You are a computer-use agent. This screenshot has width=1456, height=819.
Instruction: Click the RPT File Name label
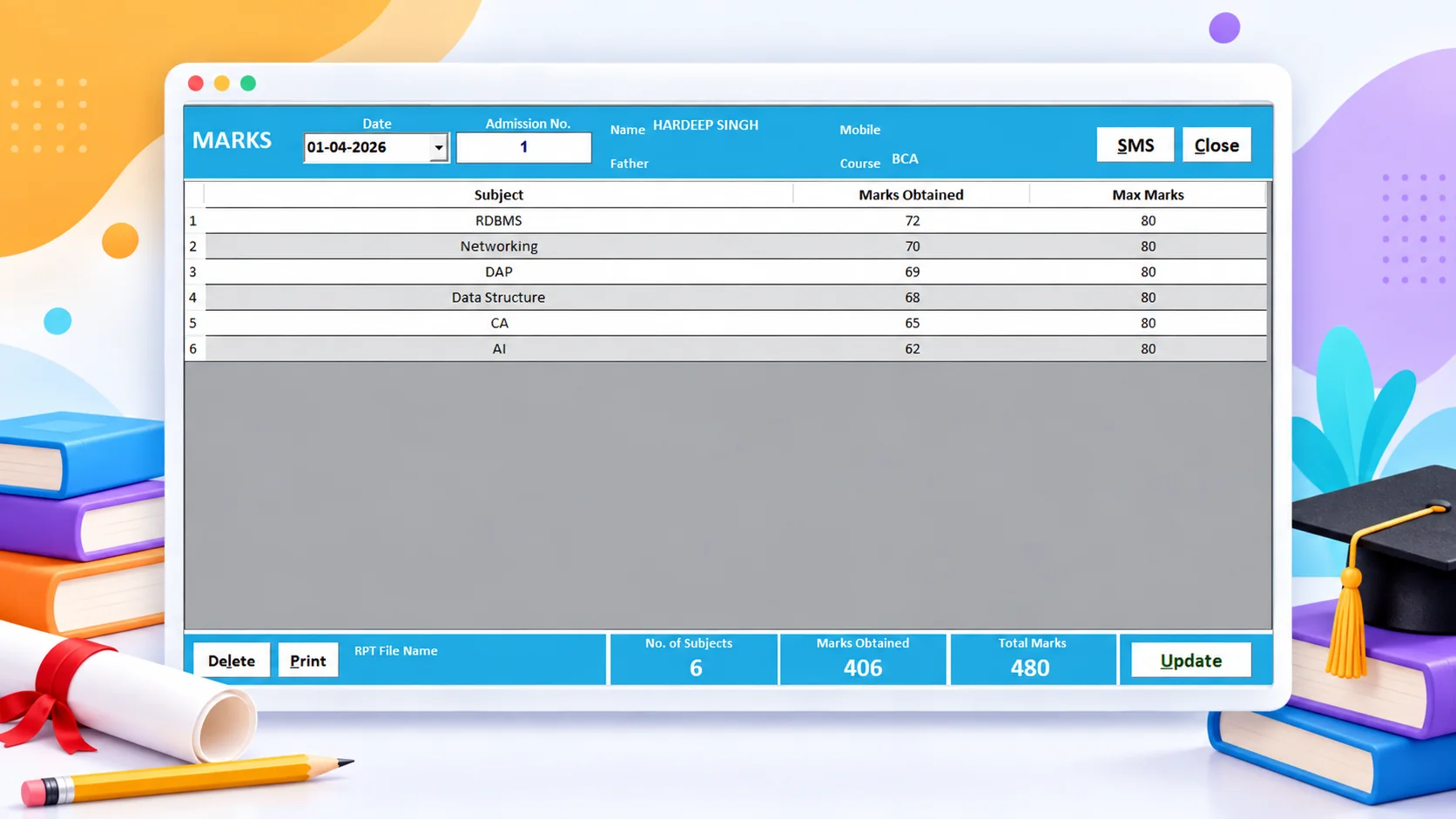pos(395,651)
